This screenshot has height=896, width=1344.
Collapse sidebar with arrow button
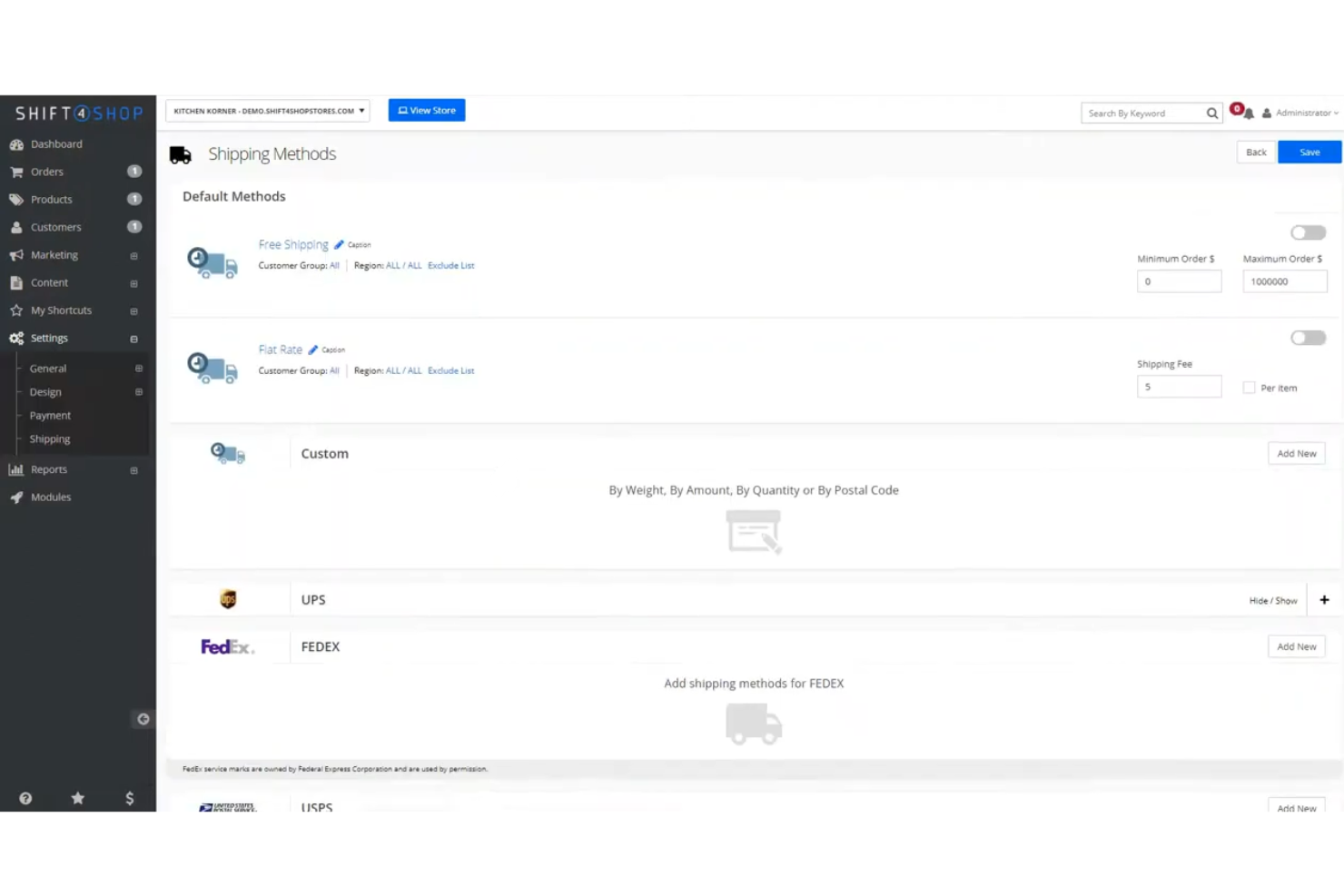pos(143,719)
